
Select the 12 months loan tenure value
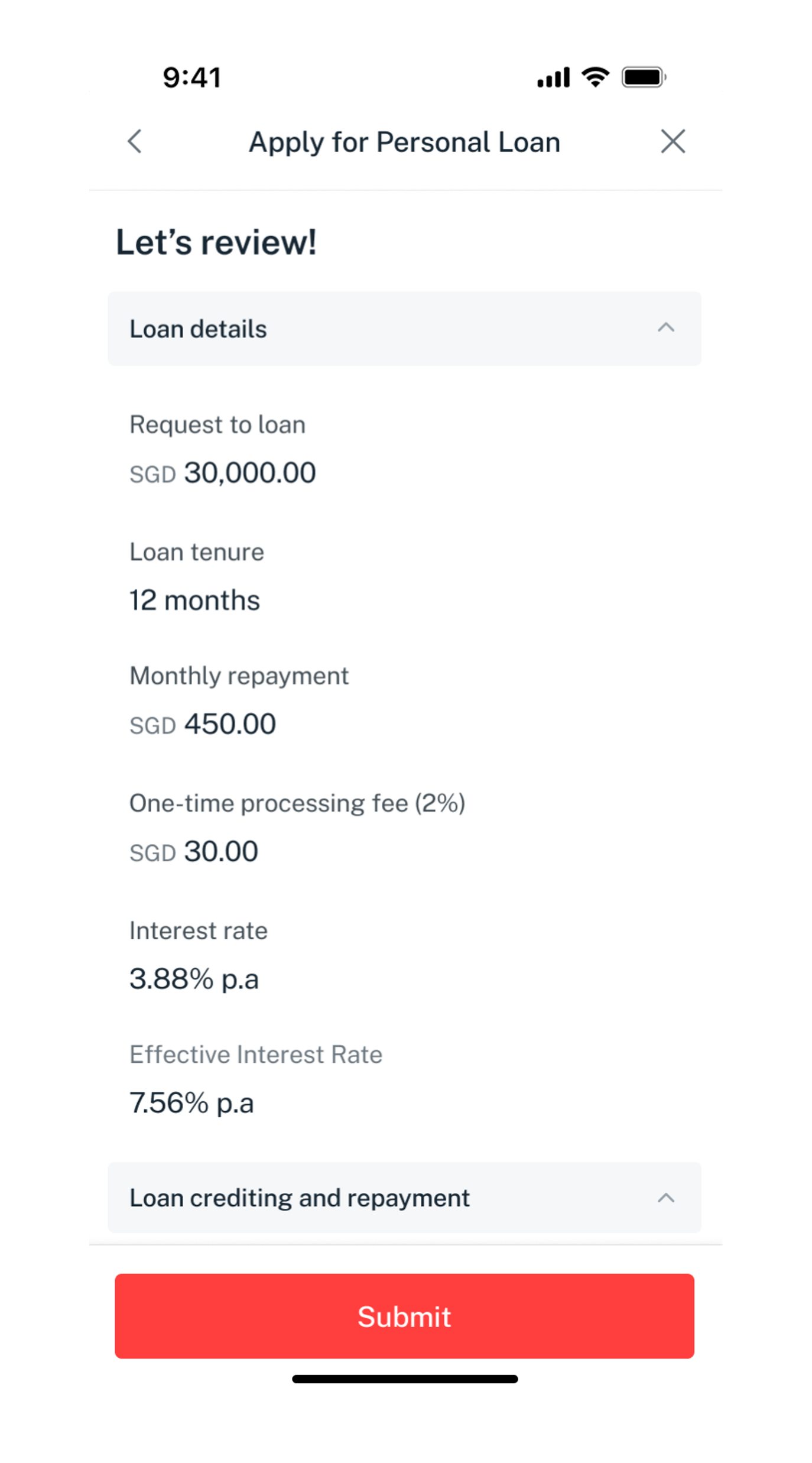click(195, 601)
